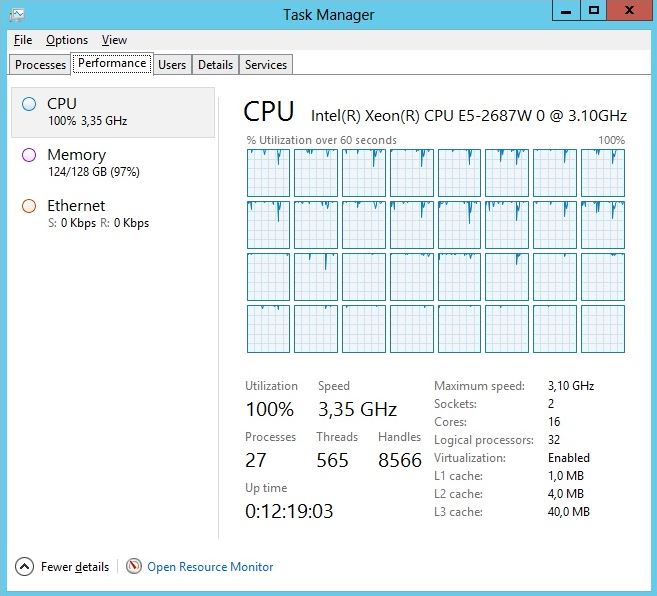The image size is (657, 596).
Task: Open Resource Monitor link
Action: click(210, 567)
